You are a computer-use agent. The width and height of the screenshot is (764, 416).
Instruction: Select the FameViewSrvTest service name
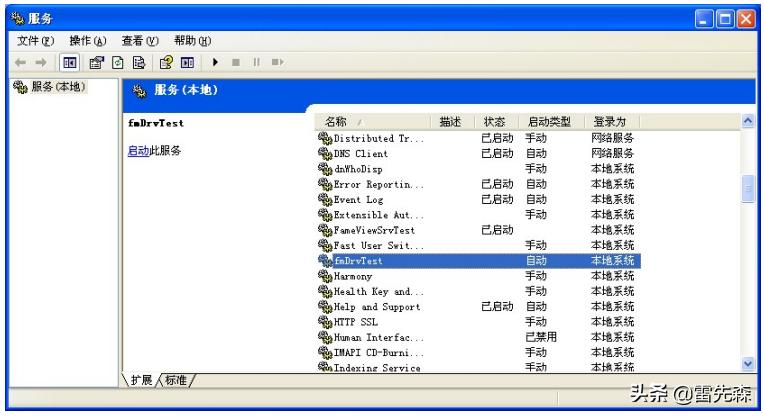pyautogui.click(x=374, y=230)
